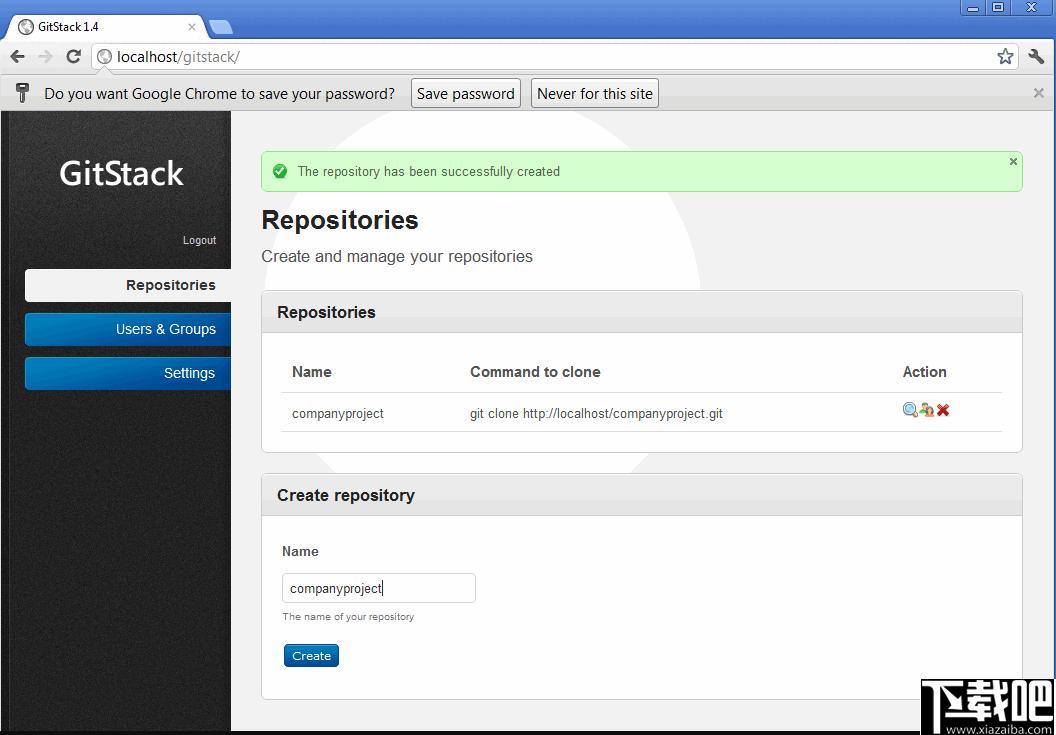Go to Users & Groups section
The image size is (1056, 735).
tap(128, 329)
